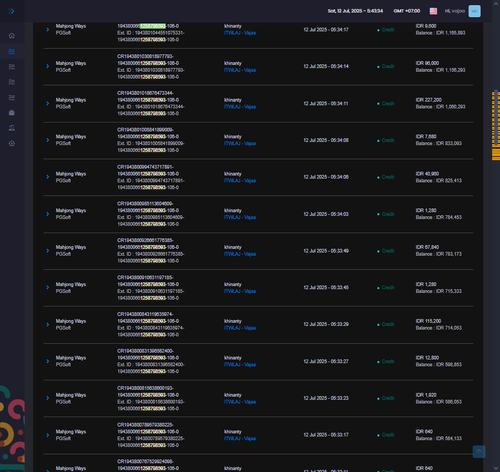The width and height of the screenshot is (500, 472).
Task: Select amount IDR 96,000
Action: point(427,63)
